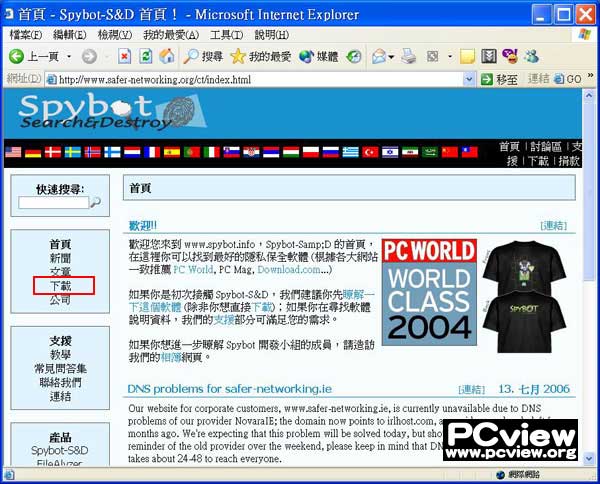The width and height of the screenshot is (600, 484).
Task: Select the Swedish flag
Action: 73,152
